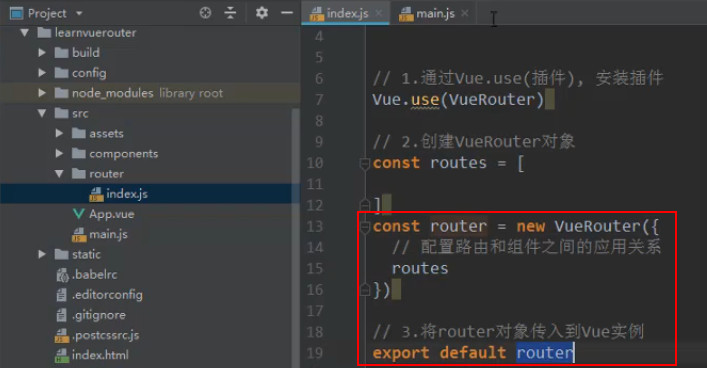
Task: Expand the assets folder
Action: pyautogui.click(x=59, y=133)
